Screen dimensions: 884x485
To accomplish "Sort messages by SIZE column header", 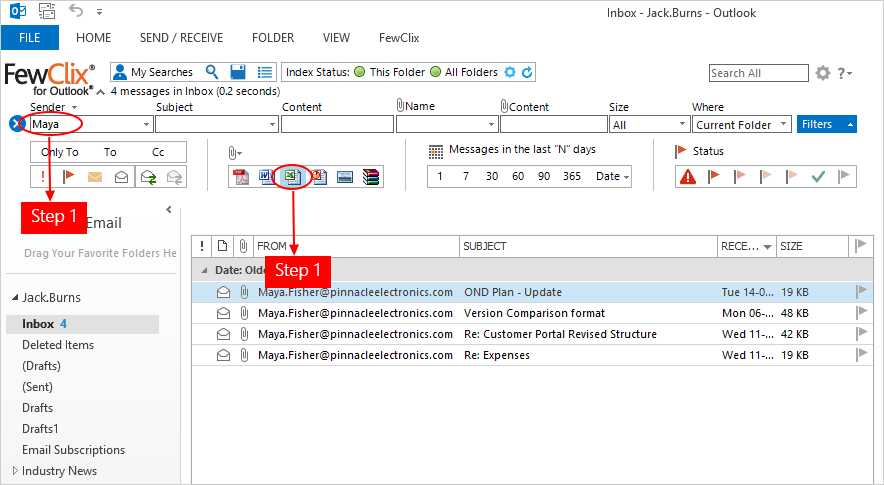I will (812, 246).
